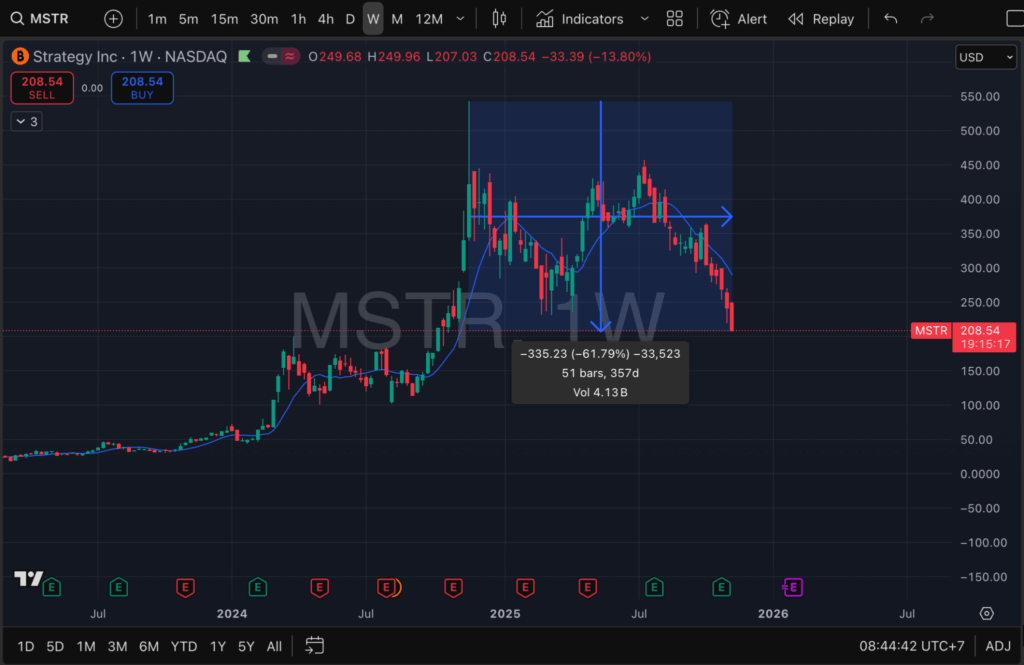Click the Undo arrow icon
The height and width of the screenshot is (665, 1024).
click(x=891, y=19)
